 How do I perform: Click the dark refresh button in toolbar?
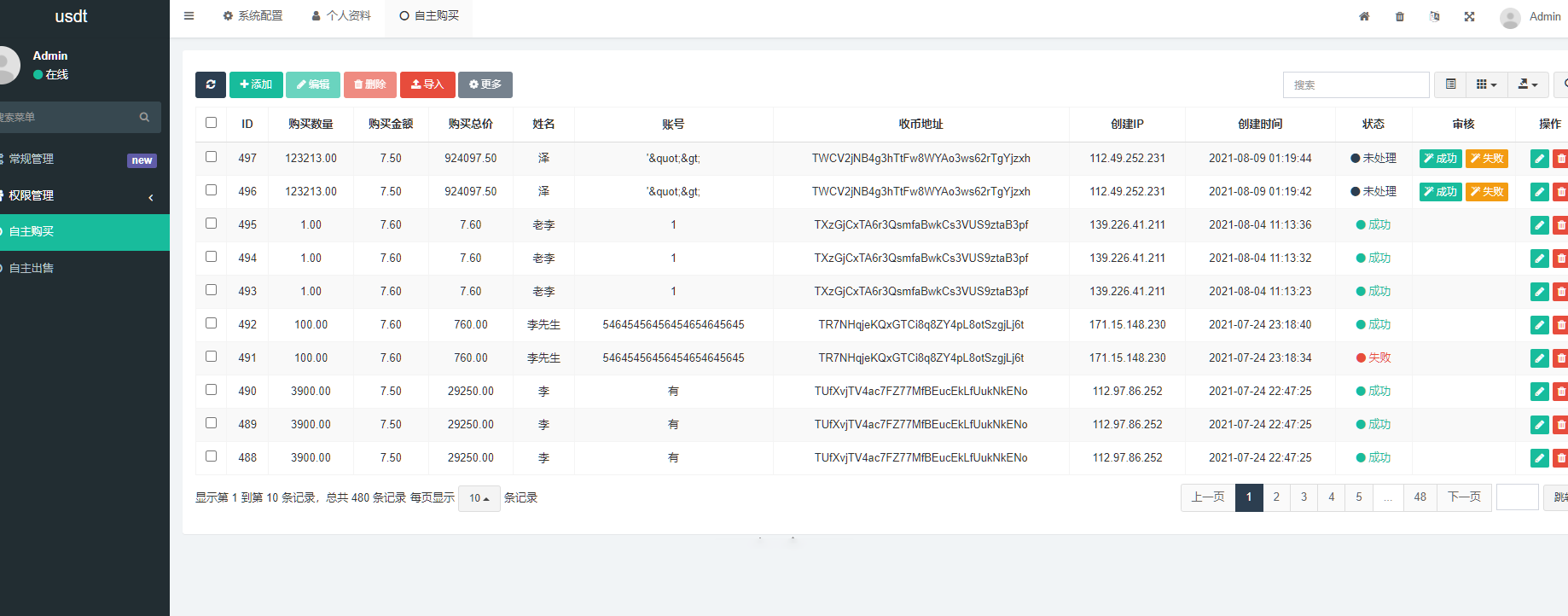(210, 84)
